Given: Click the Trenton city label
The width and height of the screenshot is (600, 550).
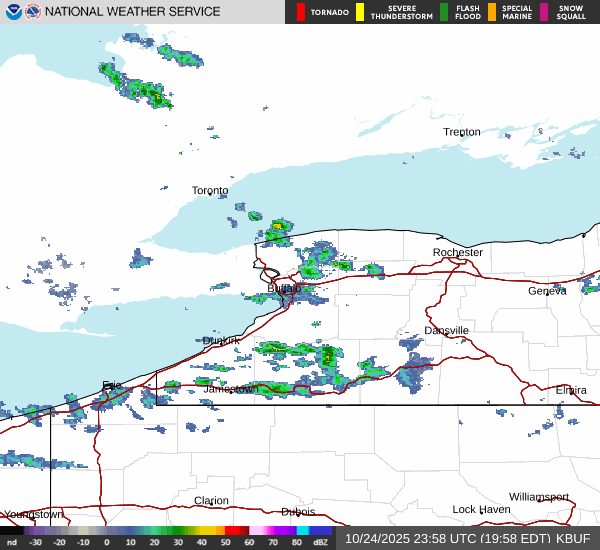Looking at the screenshot, I should click(462, 132).
